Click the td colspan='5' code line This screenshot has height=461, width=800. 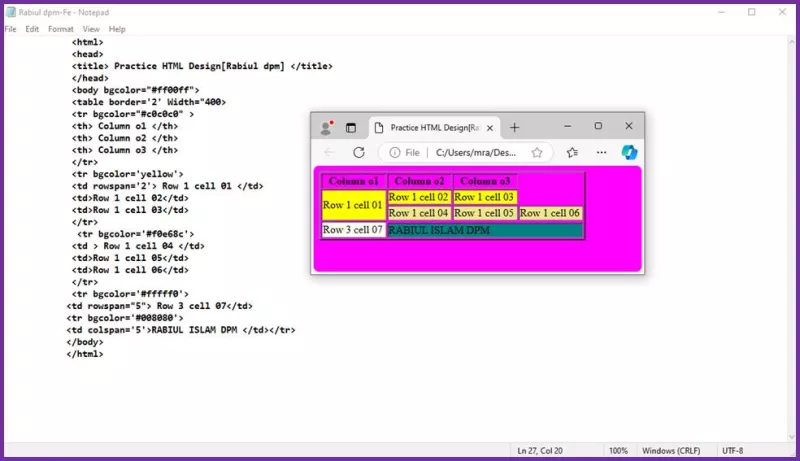pos(181,330)
